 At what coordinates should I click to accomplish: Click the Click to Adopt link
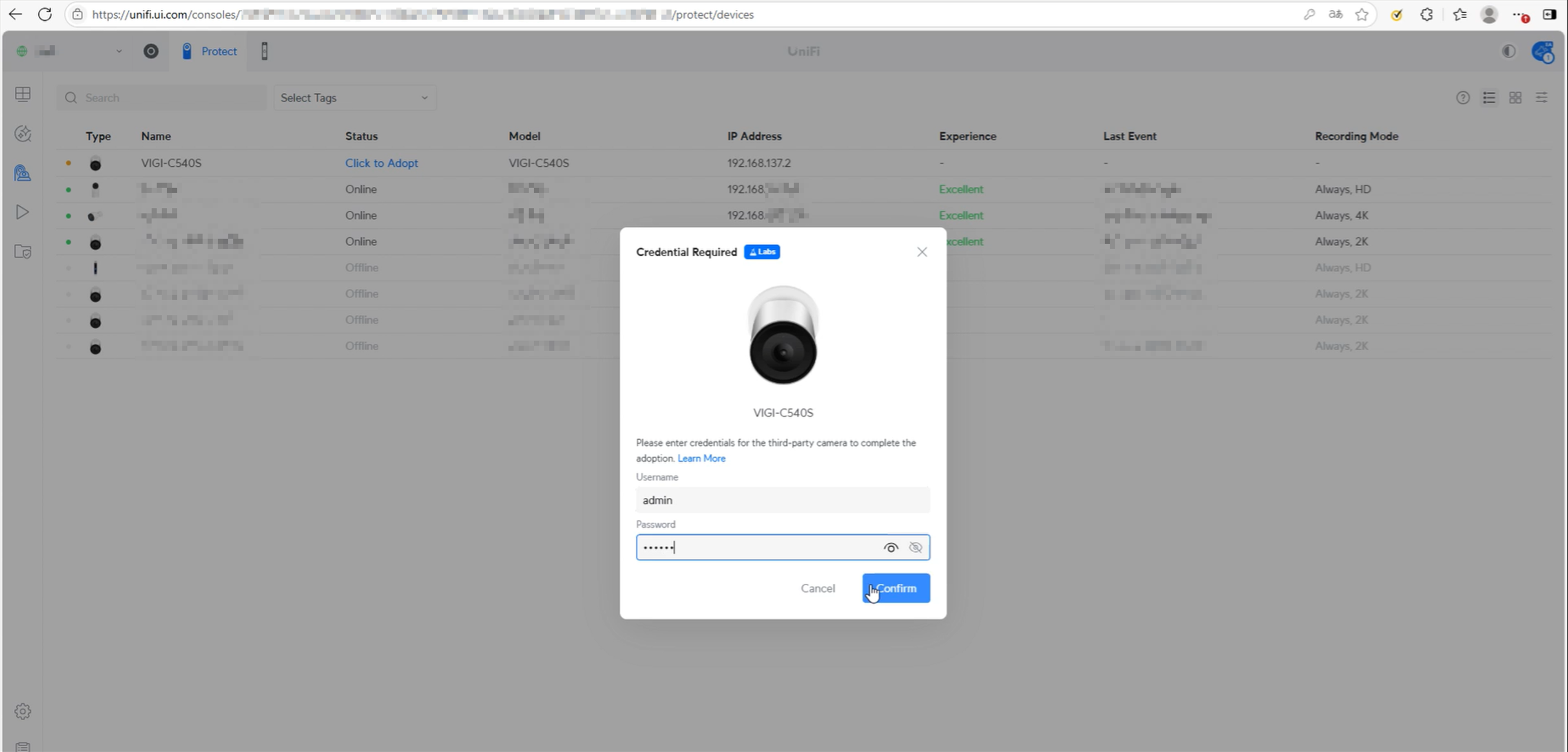coord(381,163)
